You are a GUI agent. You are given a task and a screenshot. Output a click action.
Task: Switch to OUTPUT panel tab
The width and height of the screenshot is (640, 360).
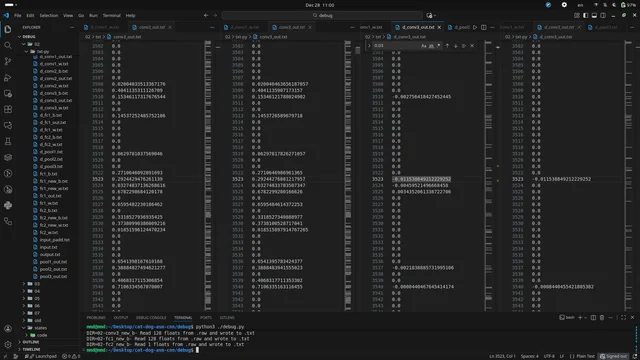click(x=121, y=317)
